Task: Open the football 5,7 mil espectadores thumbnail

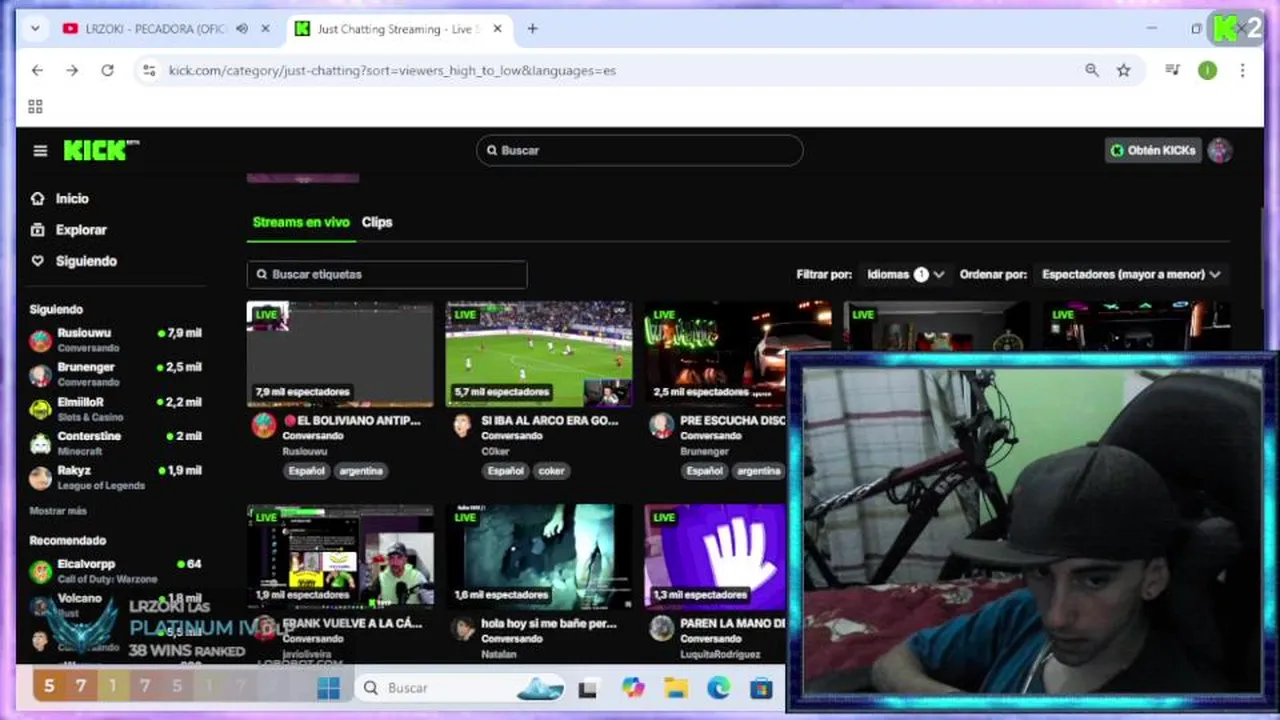Action: (x=538, y=354)
